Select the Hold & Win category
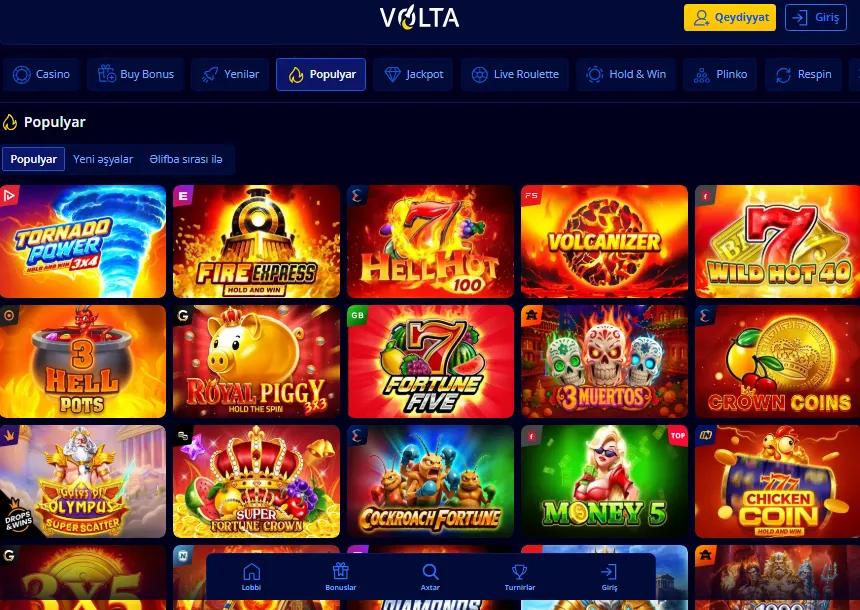Screen dimensions: 860x610 [x=626, y=74]
